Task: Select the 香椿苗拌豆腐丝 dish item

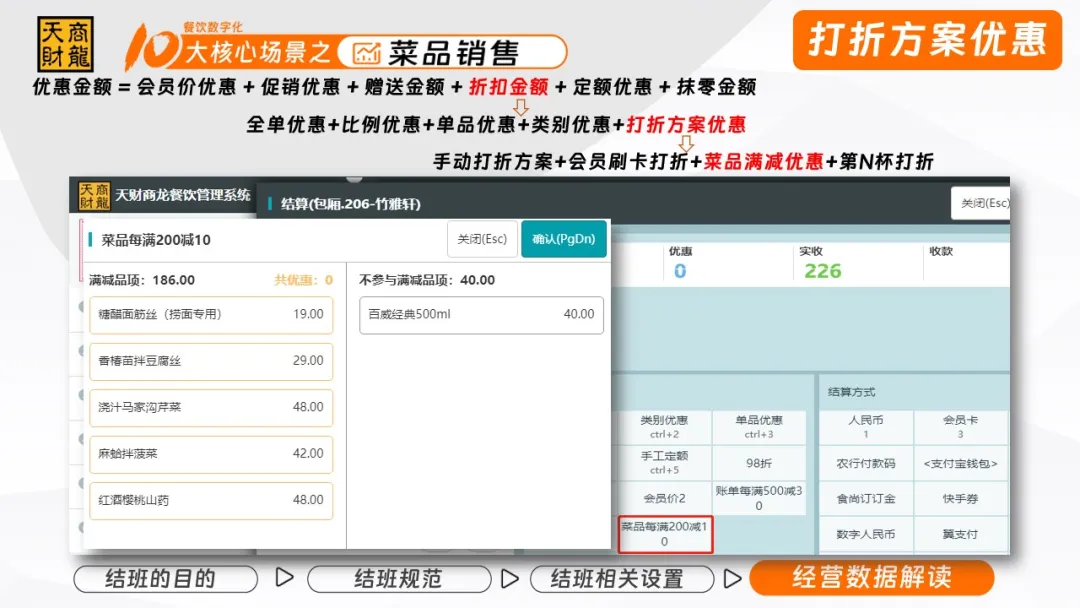Action: (211, 361)
